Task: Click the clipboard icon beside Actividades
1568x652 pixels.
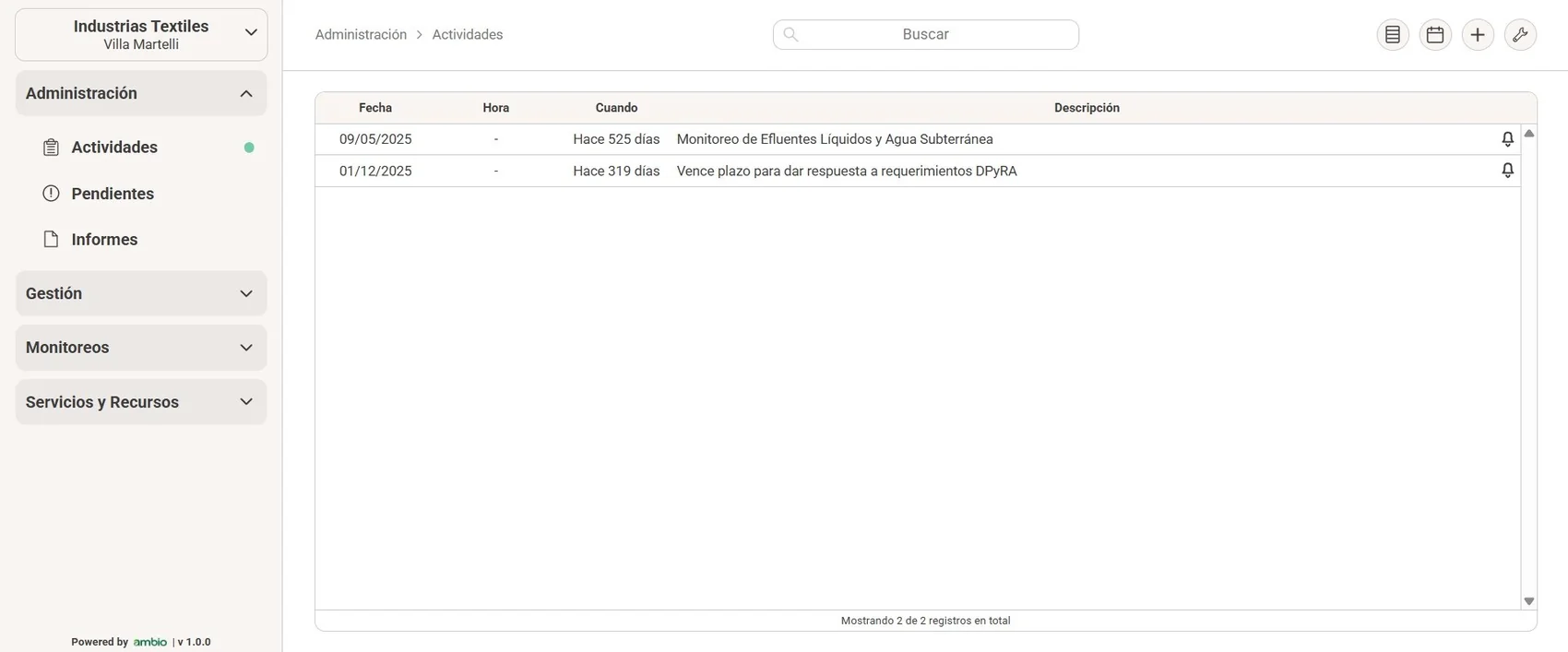Action: pos(52,148)
